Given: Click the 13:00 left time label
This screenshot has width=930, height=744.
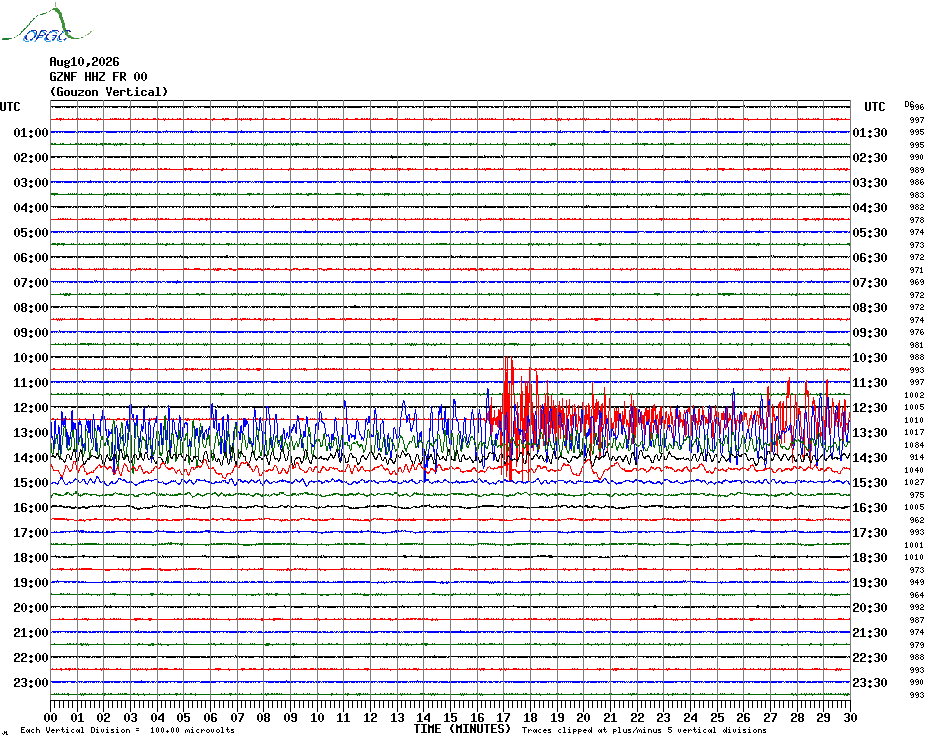Looking at the screenshot, I should click(x=31, y=433).
